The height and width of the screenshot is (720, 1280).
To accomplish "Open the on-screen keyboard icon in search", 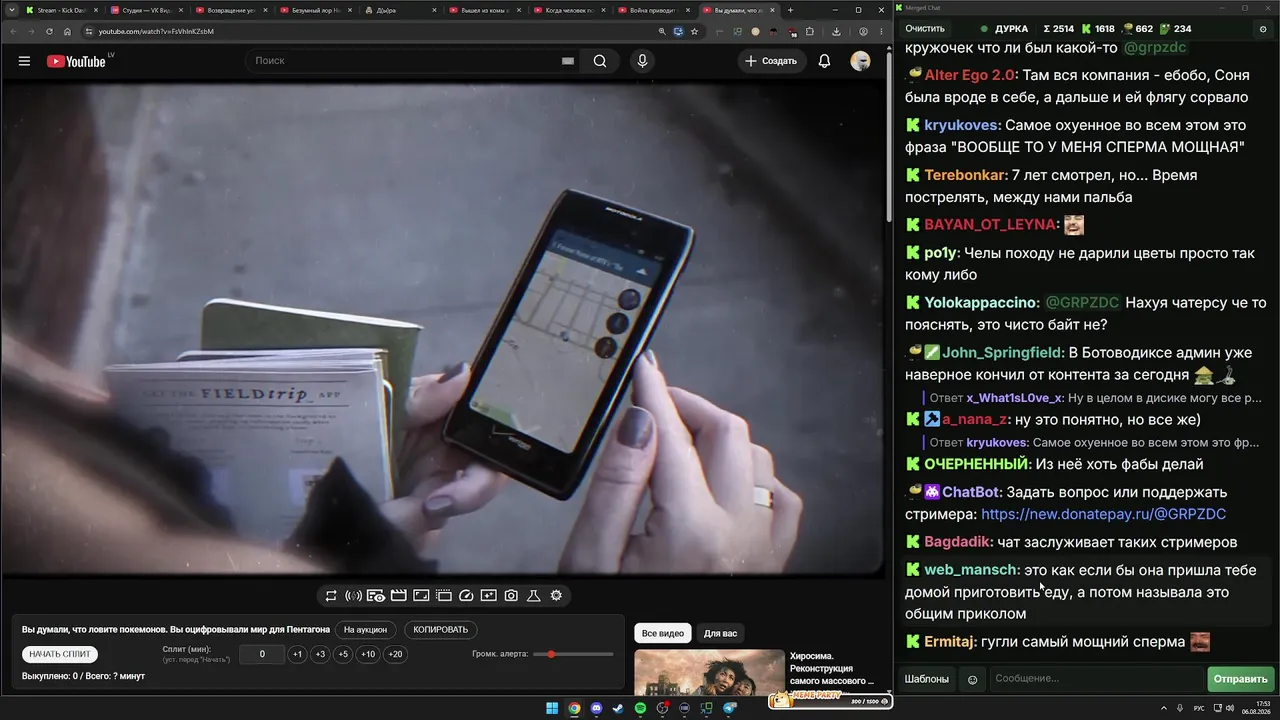I will click(x=568, y=61).
